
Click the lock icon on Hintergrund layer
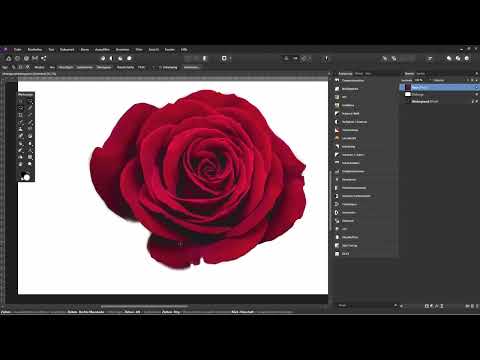(x=472, y=101)
